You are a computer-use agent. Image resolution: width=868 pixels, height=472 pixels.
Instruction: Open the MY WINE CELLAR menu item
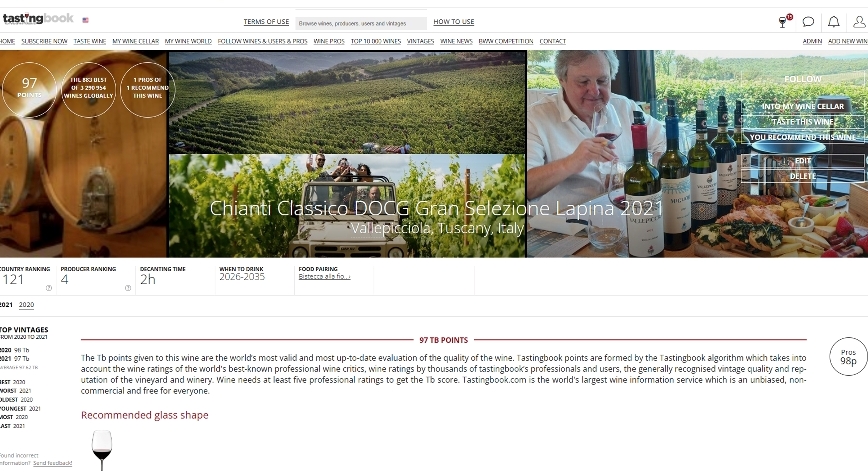point(136,41)
